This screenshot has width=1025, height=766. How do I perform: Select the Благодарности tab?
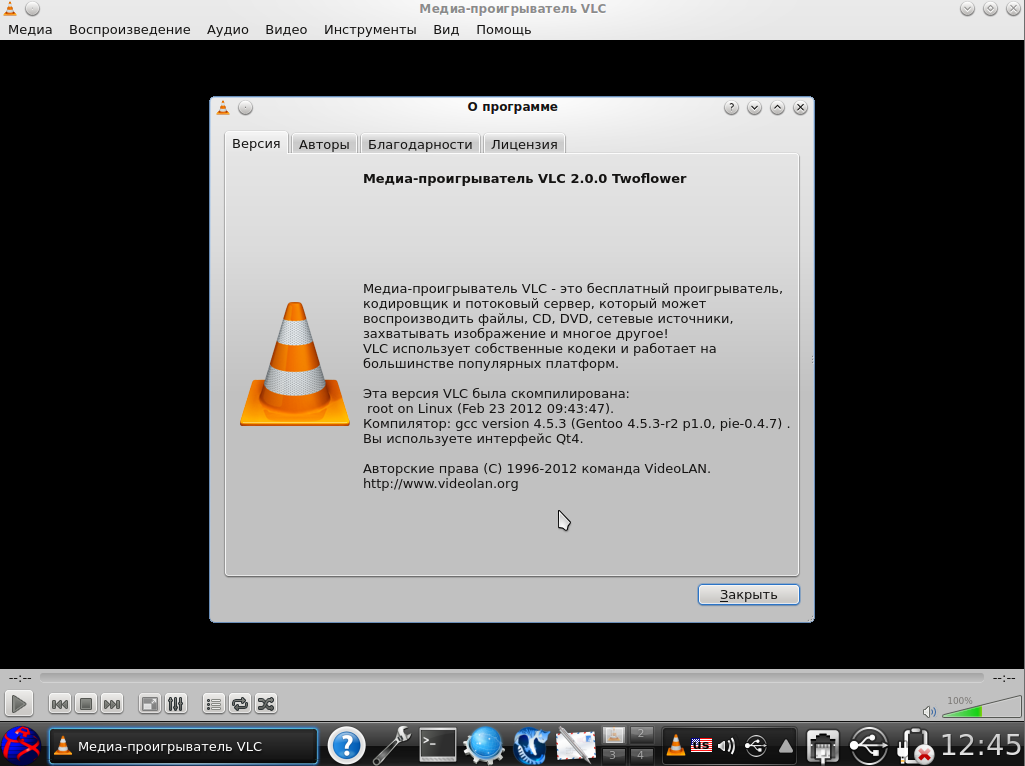click(420, 144)
